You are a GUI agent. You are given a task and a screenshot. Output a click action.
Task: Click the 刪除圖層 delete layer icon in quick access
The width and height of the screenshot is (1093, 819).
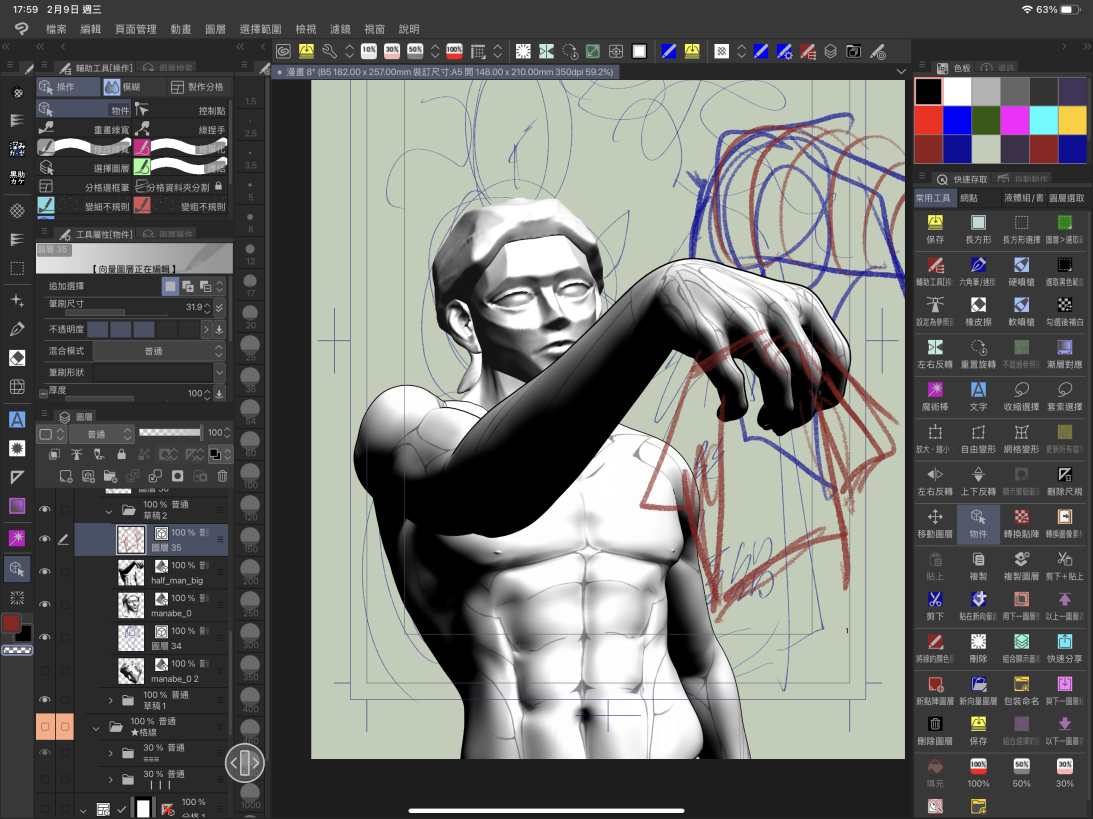click(x=935, y=724)
